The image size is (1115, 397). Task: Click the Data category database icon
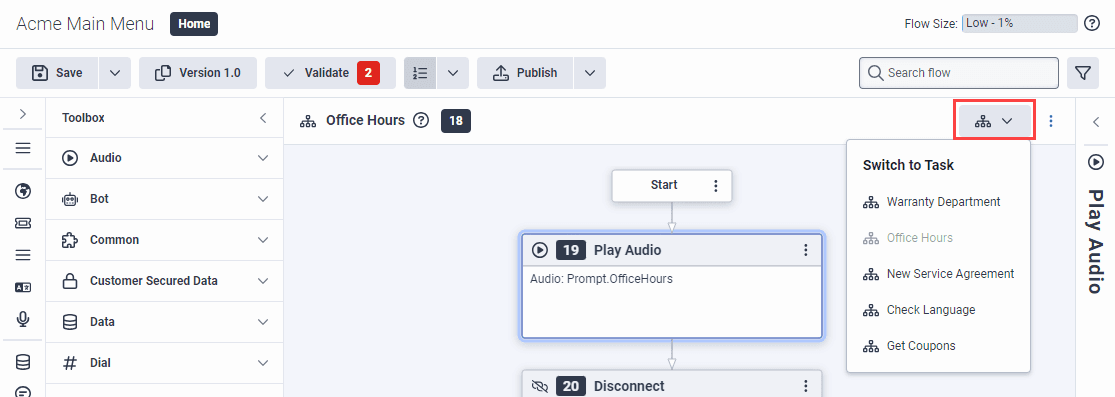pyautogui.click(x=70, y=322)
